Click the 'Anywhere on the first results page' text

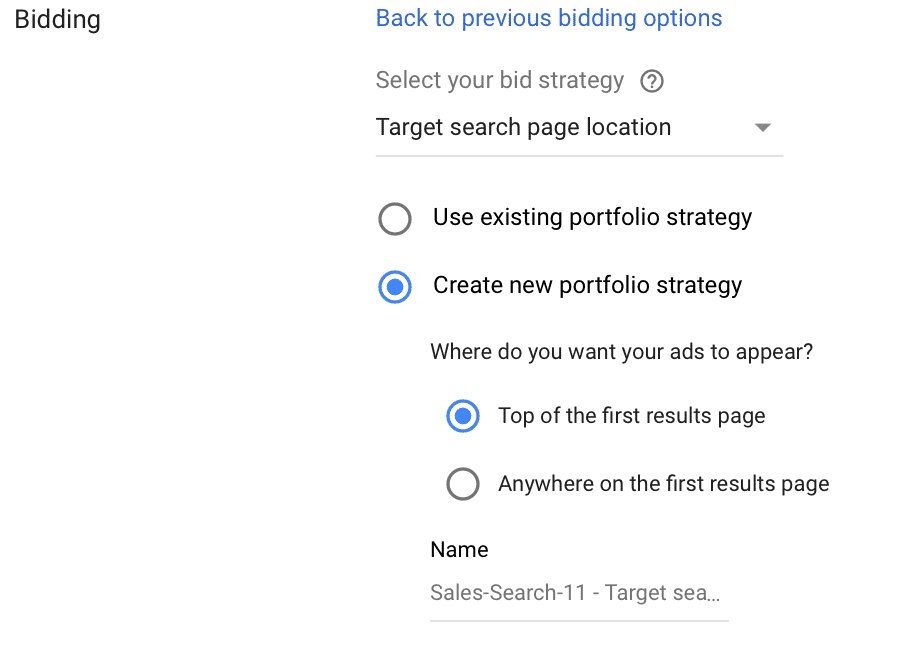664,484
